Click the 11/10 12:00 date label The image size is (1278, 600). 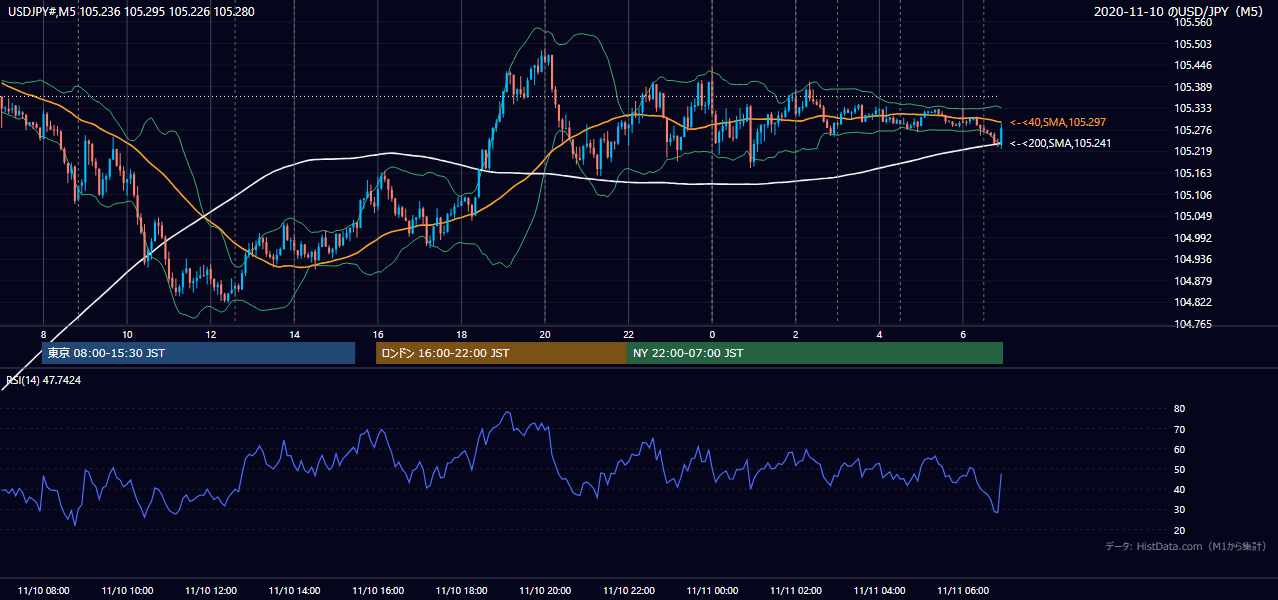210,591
